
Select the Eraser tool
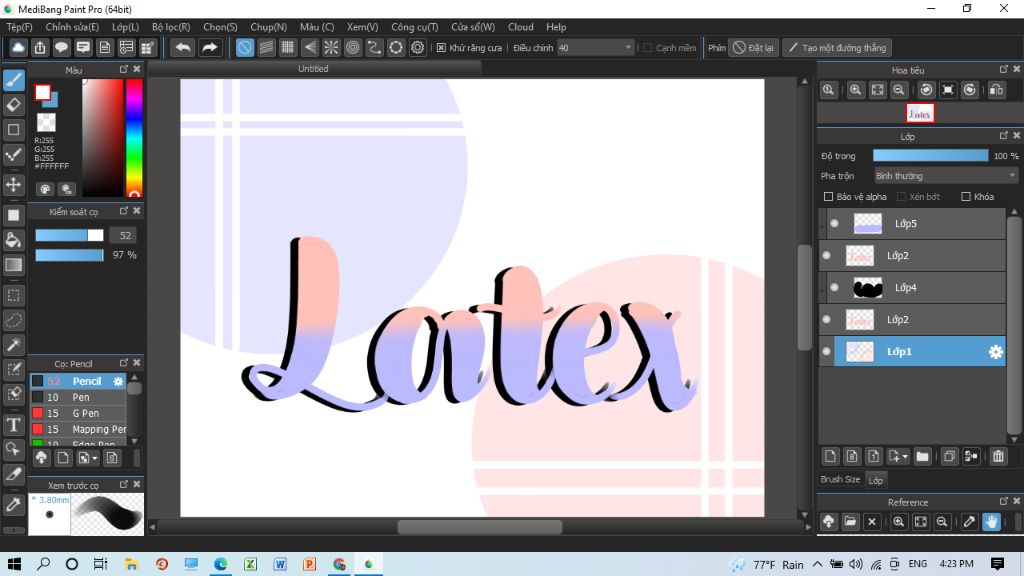14,104
